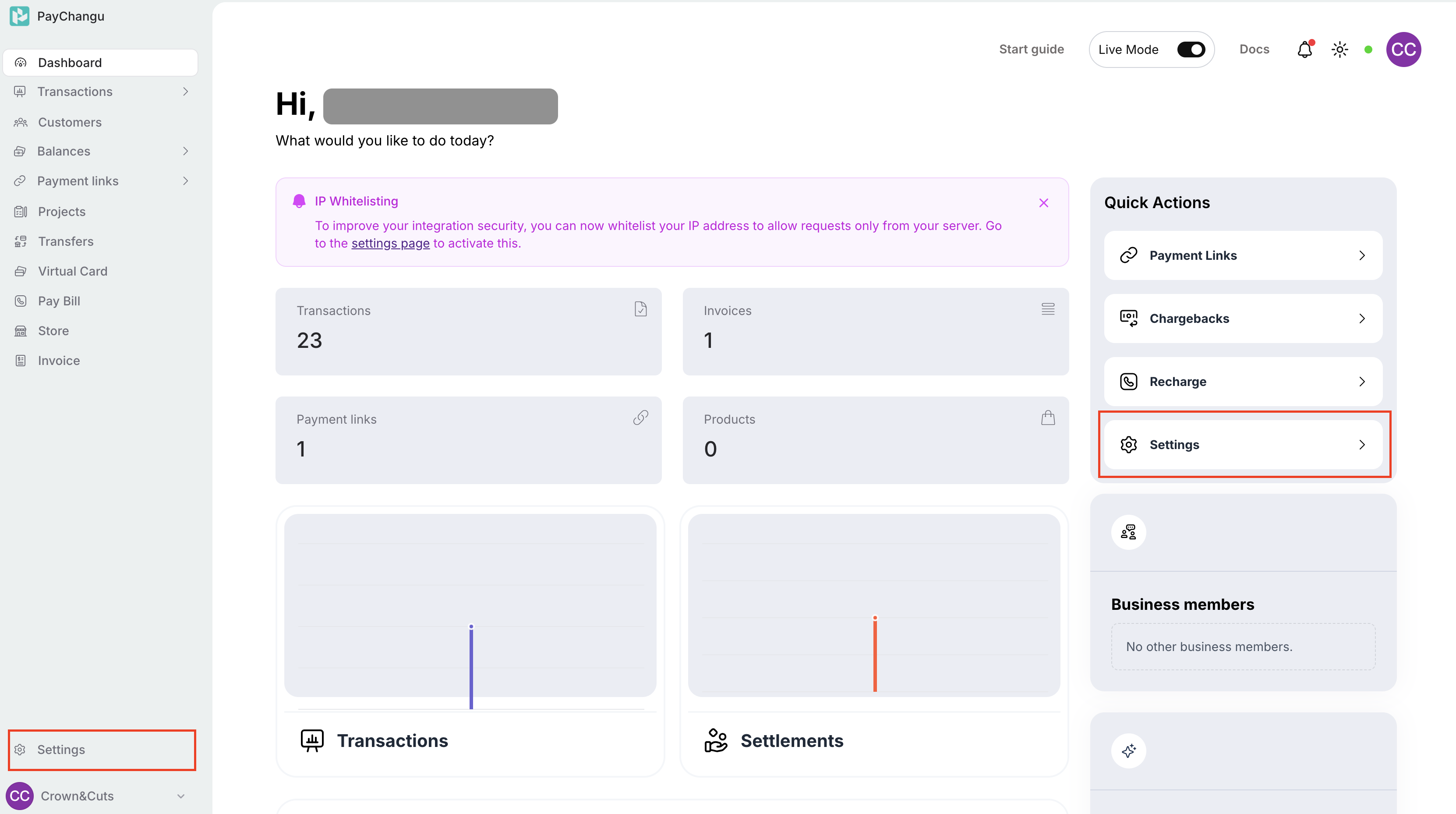This screenshot has width=1456, height=814.
Task: Expand the Balances sidebar submenu
Action: 185,151
